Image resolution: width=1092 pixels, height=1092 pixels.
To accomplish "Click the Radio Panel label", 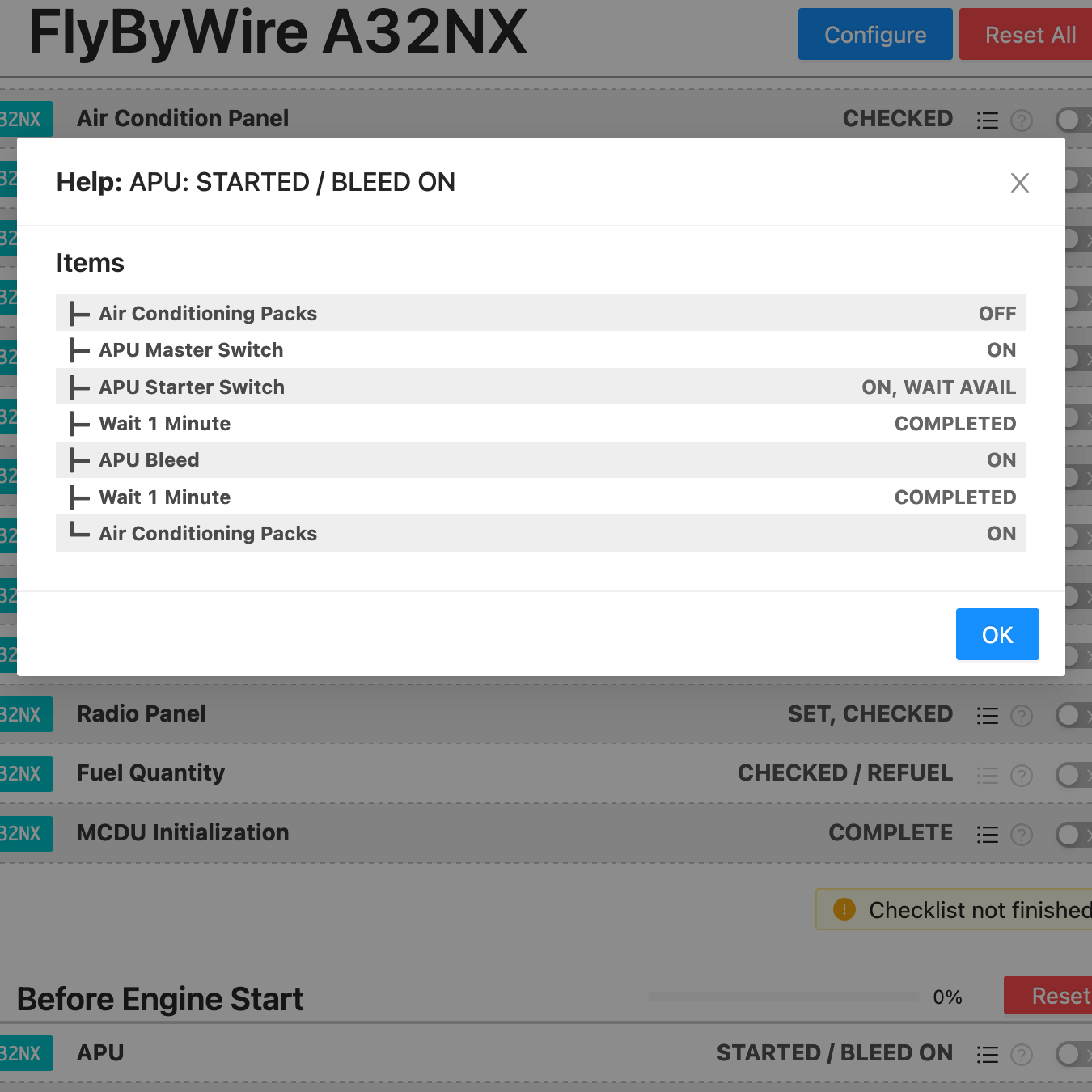I will tap(142, 713).
